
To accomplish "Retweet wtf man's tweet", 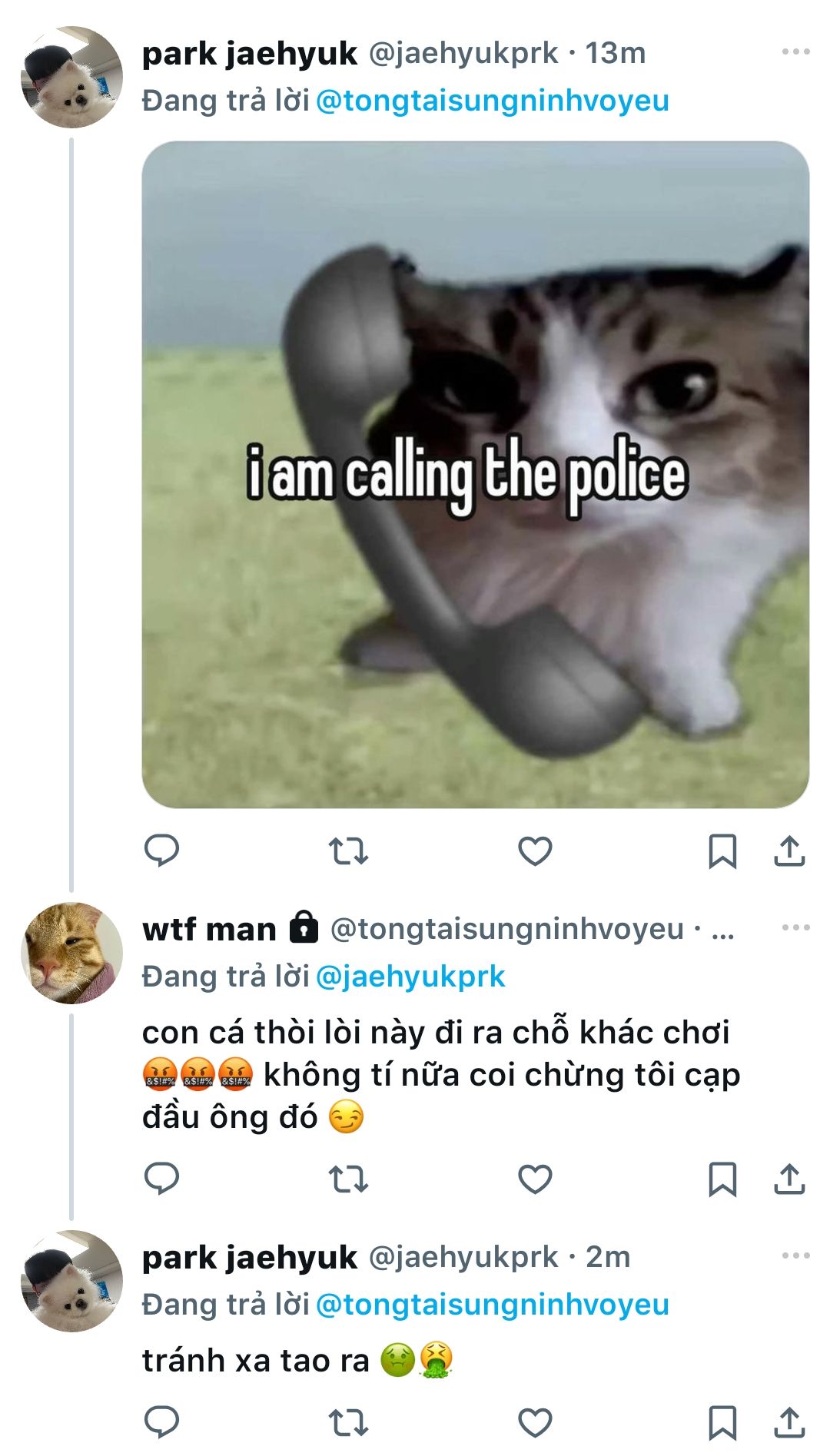I will (348, 1179).
